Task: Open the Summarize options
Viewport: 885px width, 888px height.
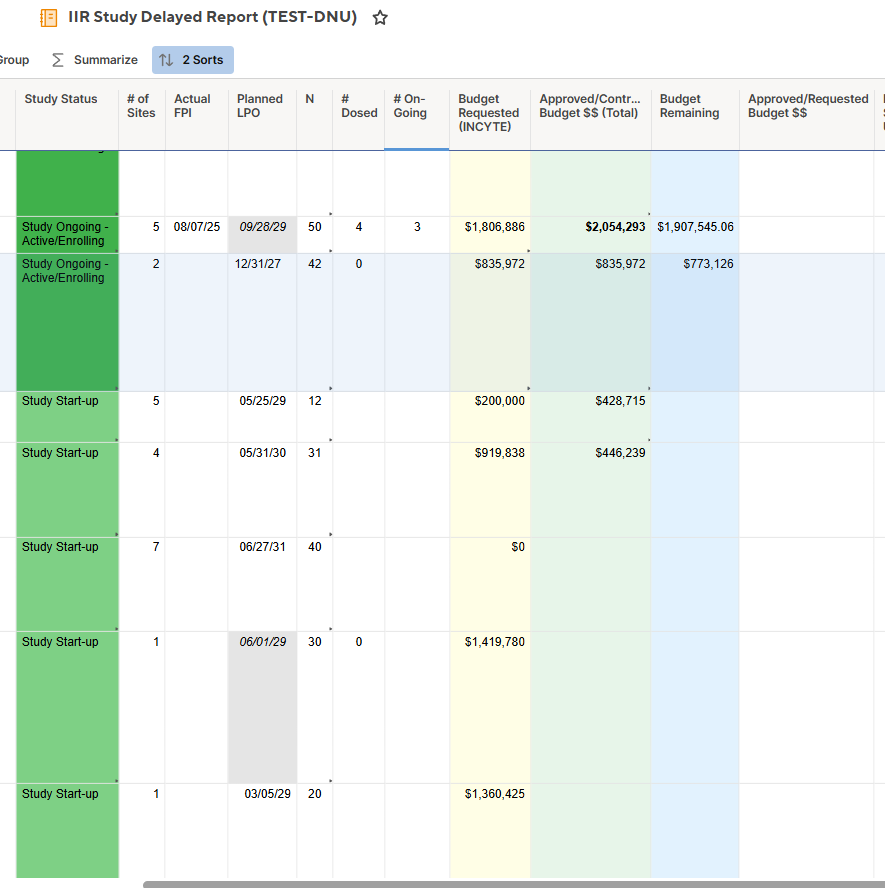Action: [95, 60]
